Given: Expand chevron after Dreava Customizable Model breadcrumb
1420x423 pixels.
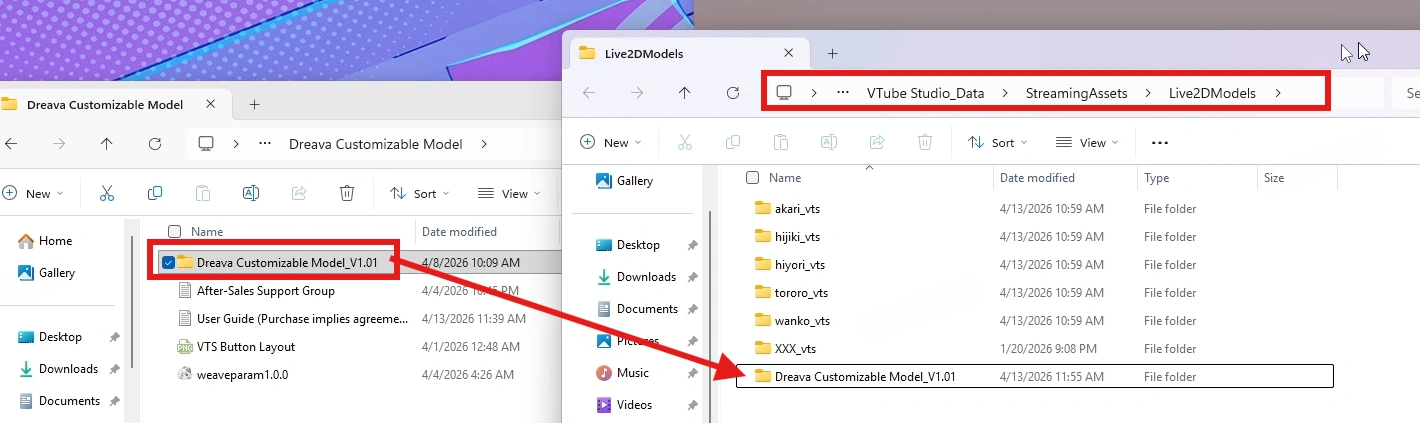Looking at the screenshot, I should click(x=485, y=144).
